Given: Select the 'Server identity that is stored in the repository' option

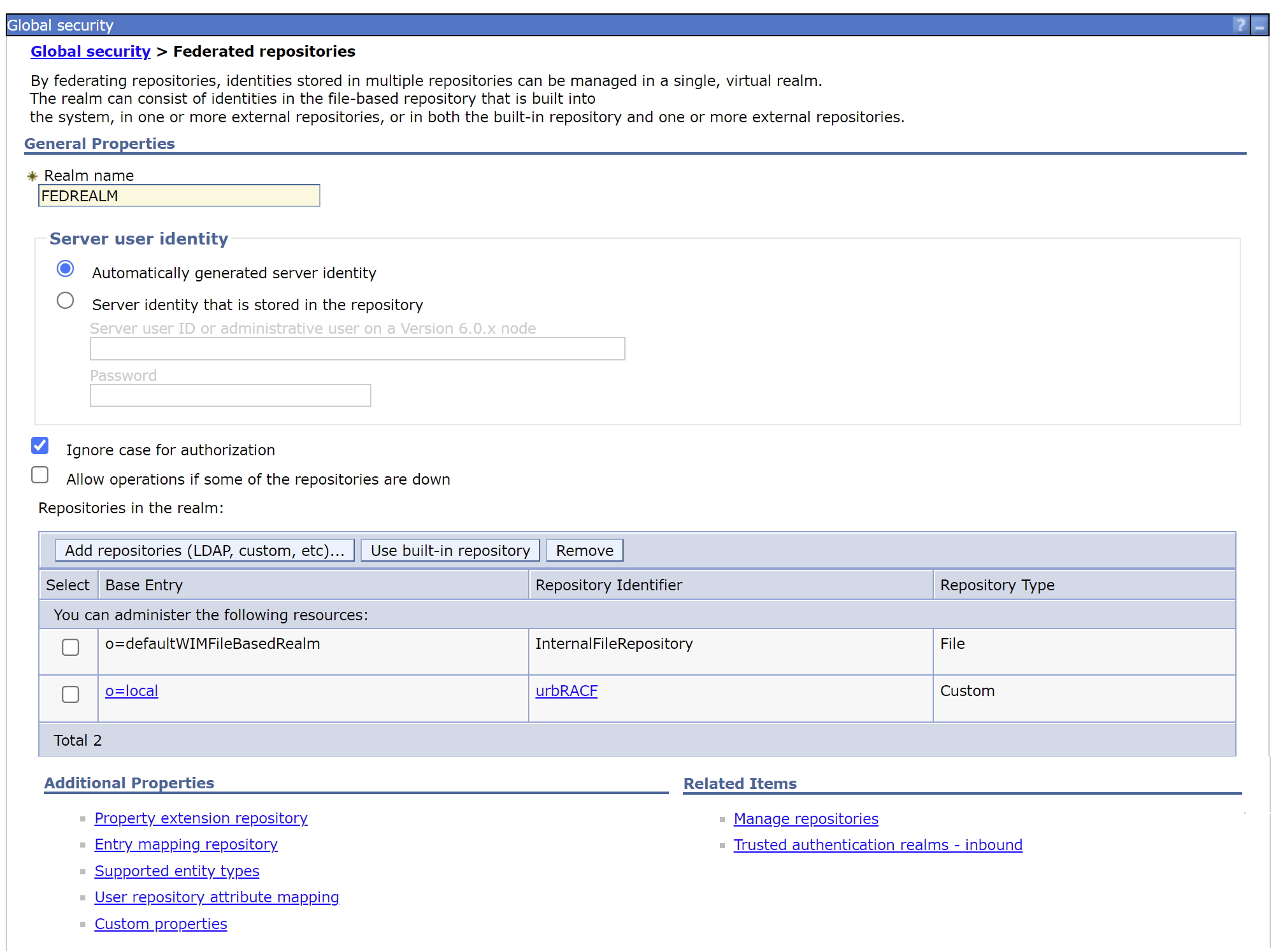Looking at the screenshot, I should click(65, 301).
